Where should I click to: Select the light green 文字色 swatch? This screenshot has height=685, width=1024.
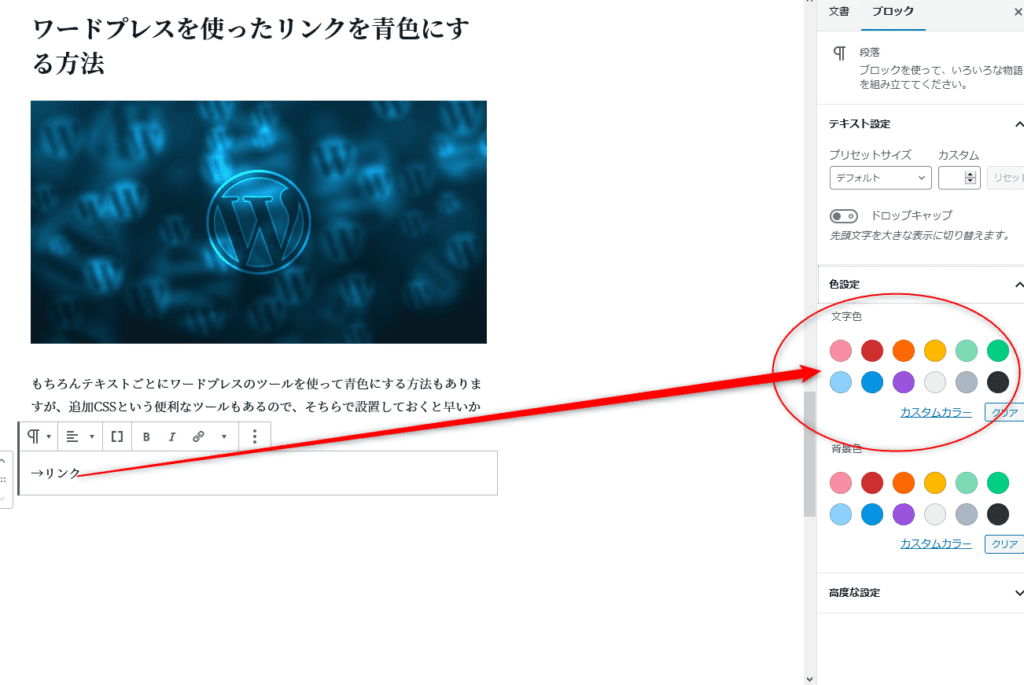966,351
